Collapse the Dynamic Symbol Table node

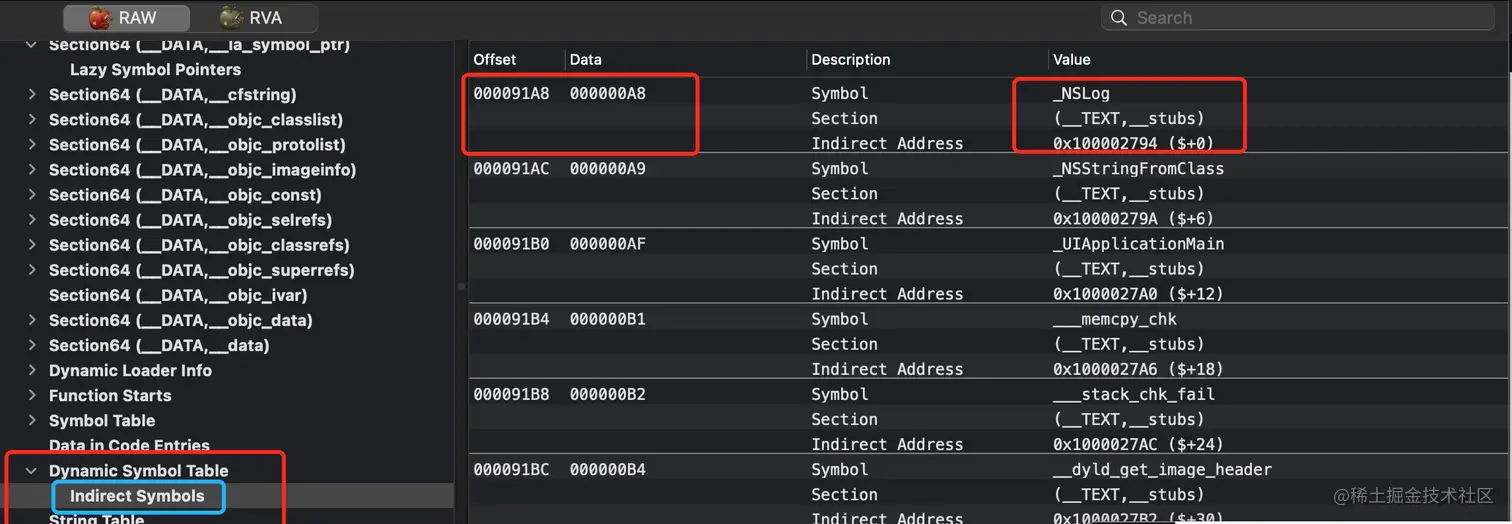pos(31,471)
